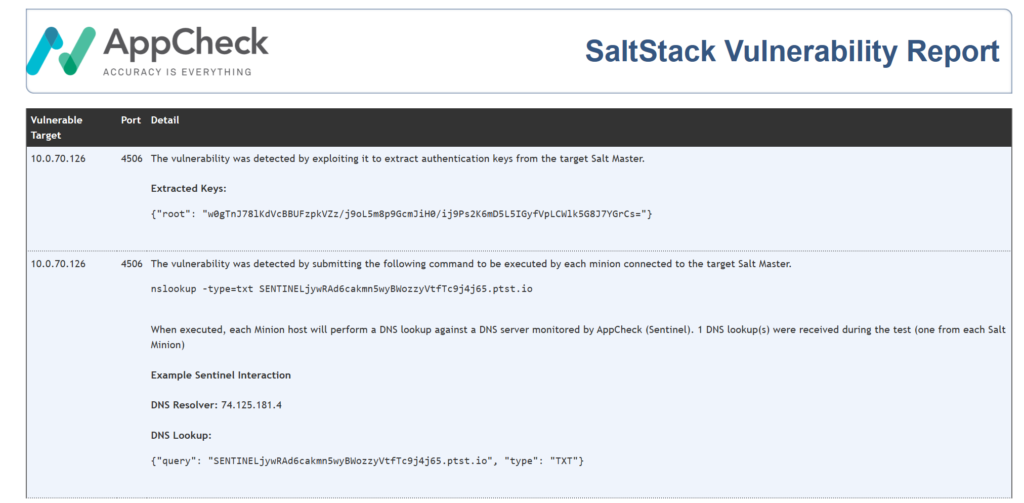Screen dimensions: 1024x503
Task: Select the Port column header
Action: click(131, 120)
